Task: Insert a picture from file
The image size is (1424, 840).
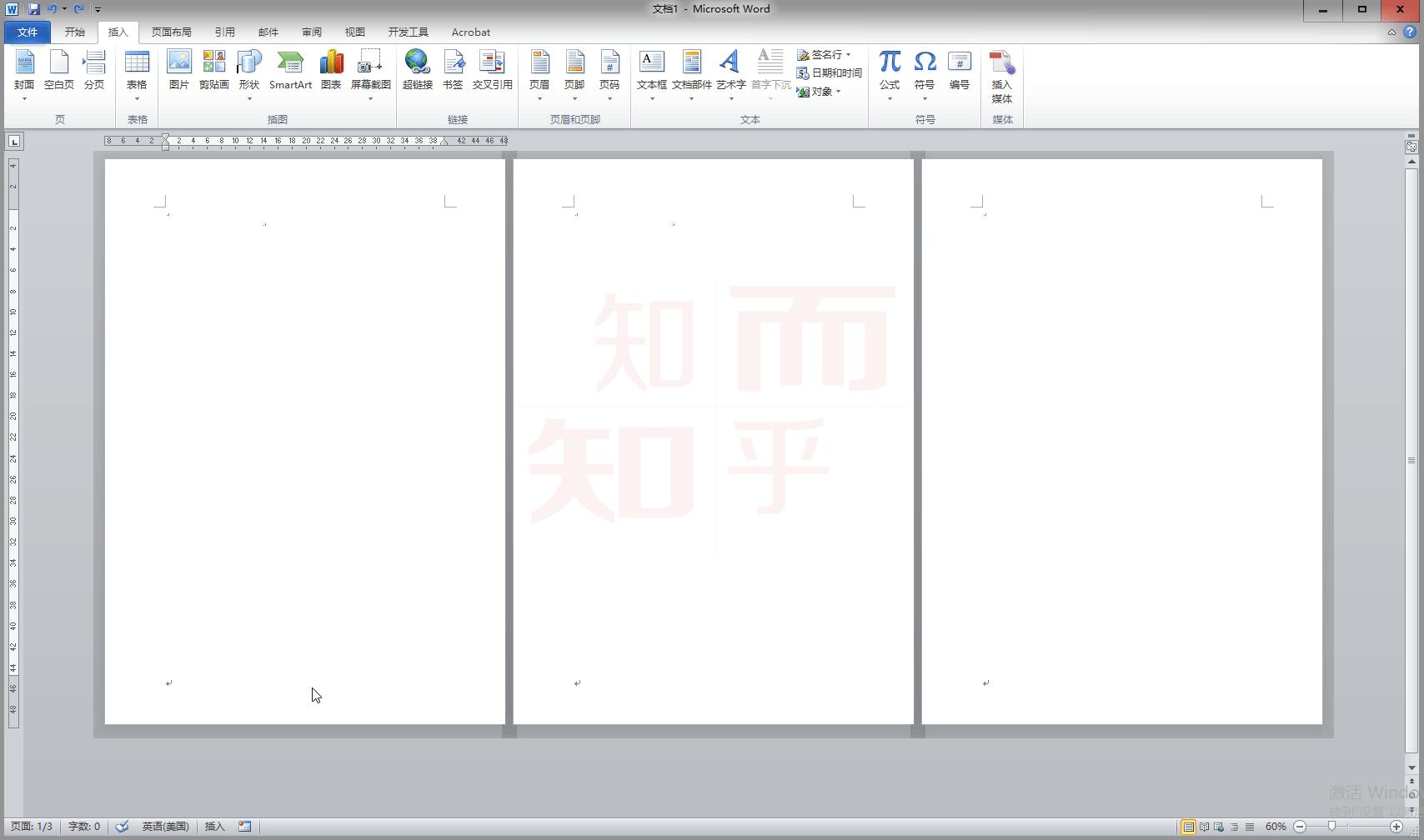Action: pos(179,71)
